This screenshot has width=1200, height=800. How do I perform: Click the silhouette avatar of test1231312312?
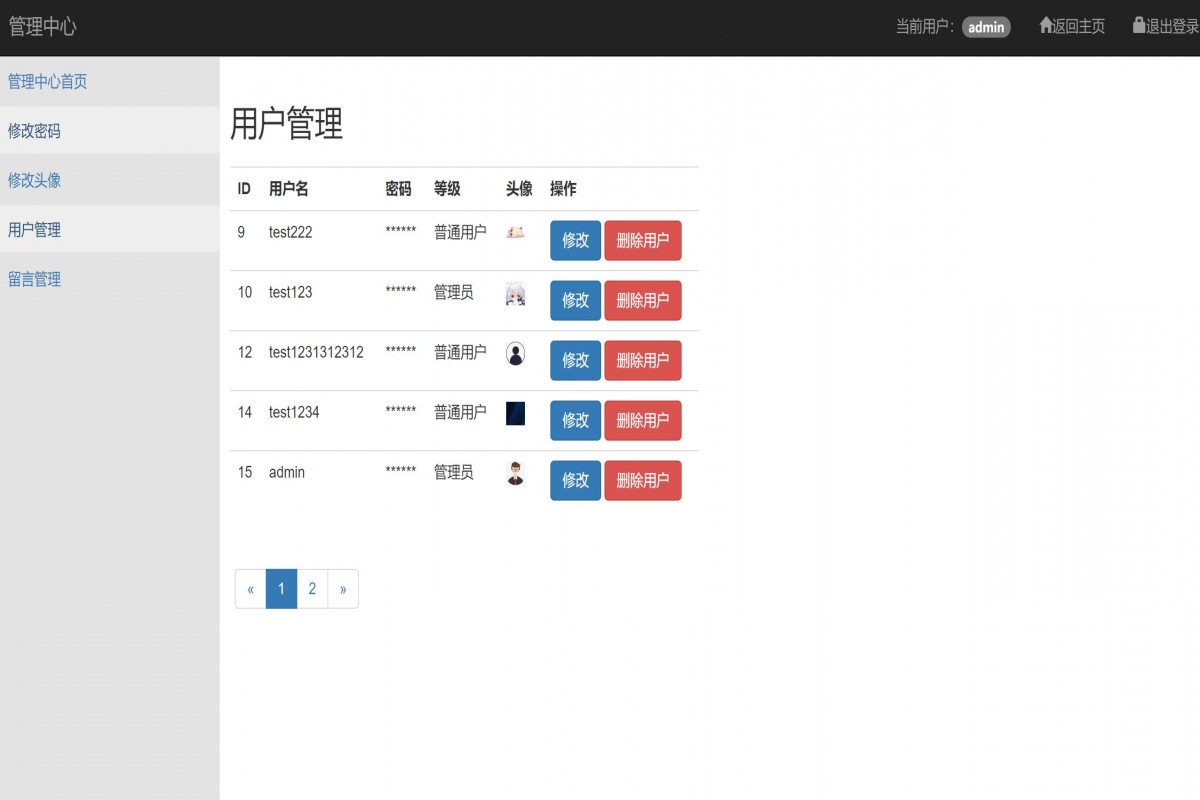click(515, 353)
